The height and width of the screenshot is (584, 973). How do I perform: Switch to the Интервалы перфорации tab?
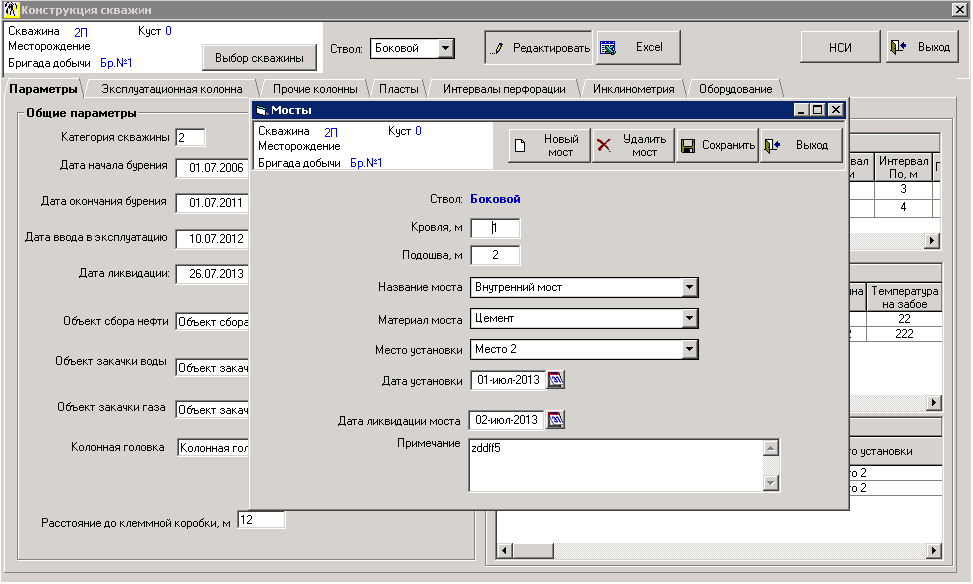(504, 89)
